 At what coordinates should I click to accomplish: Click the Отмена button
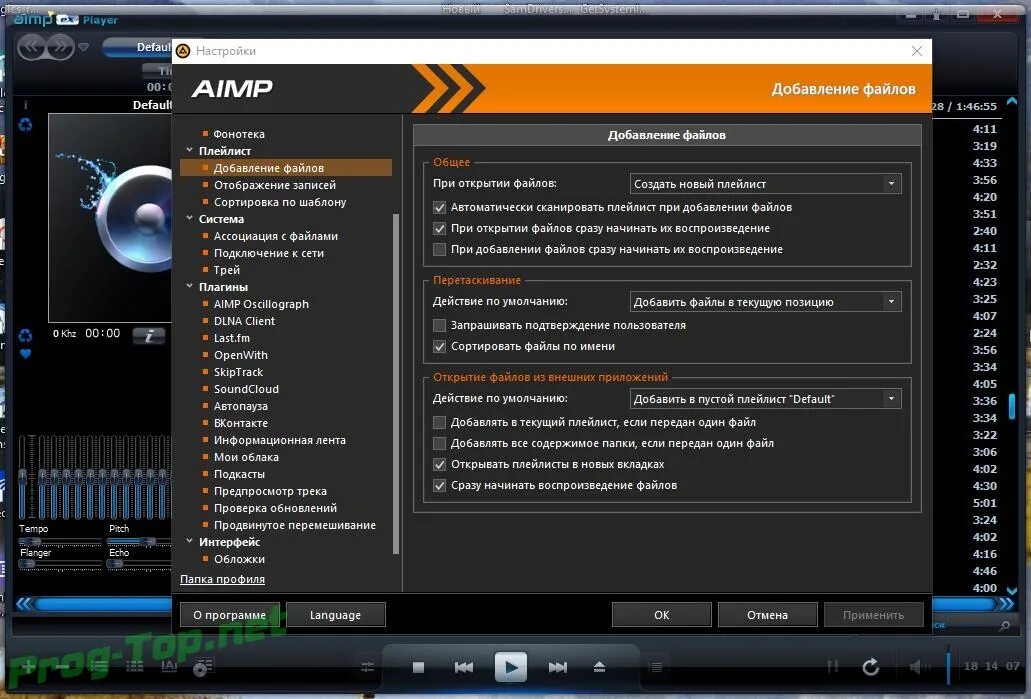(x=767, y=615)
